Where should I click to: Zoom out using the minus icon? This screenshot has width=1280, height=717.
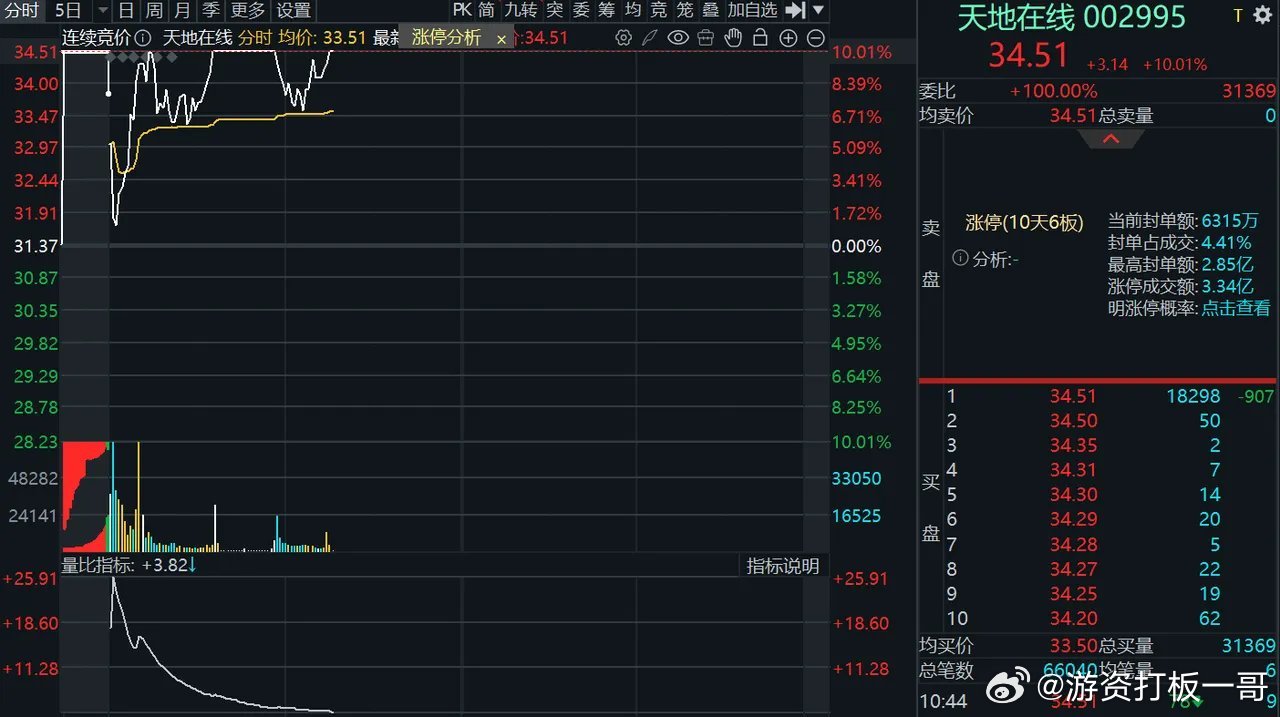[x=815, y=37]
